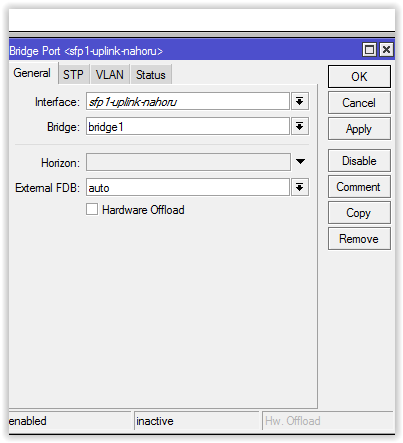Disable this bridge port

point(359,161)
